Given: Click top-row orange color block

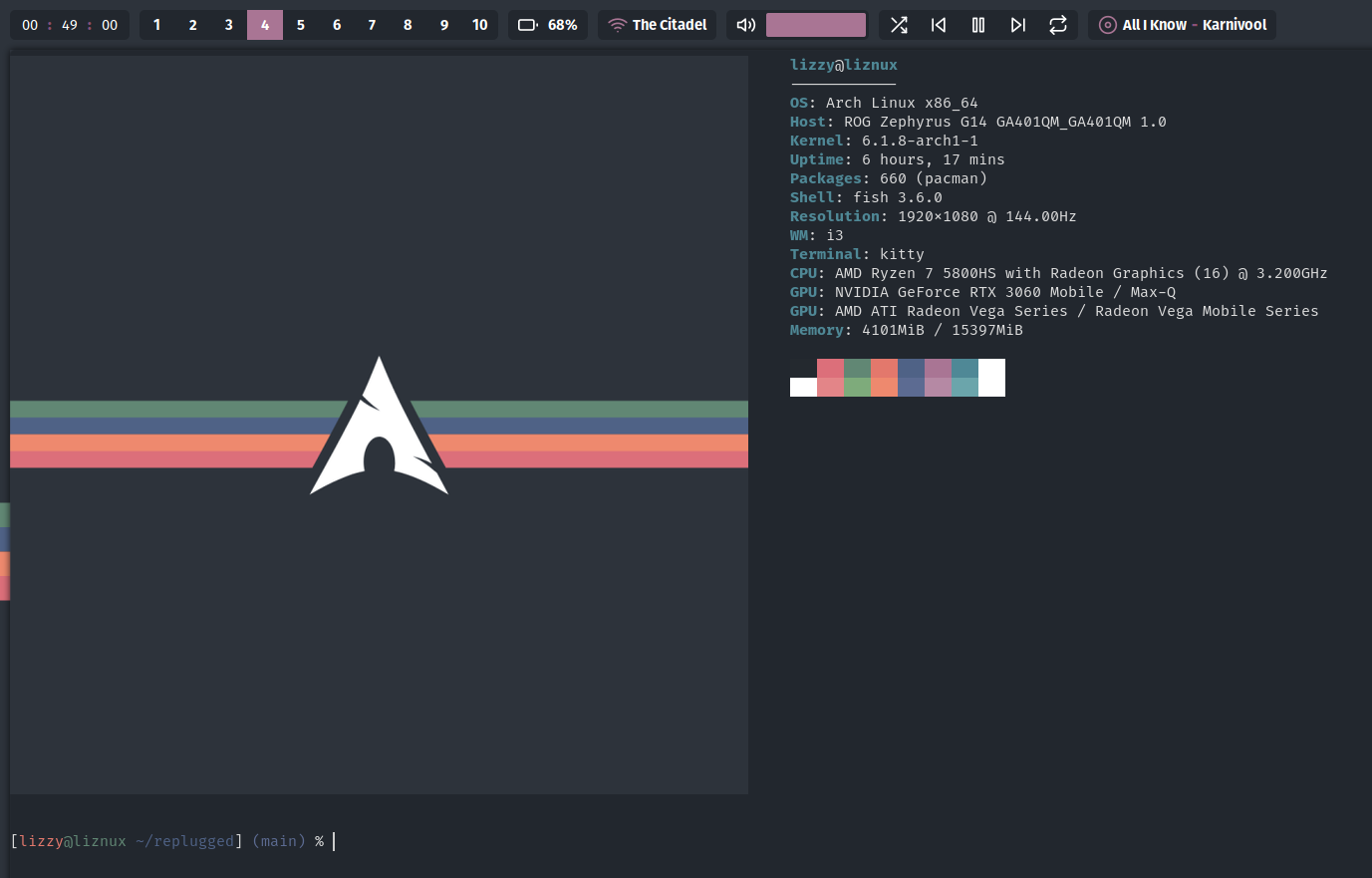Looking at the screenshot, I should click(x=884, y=368).
